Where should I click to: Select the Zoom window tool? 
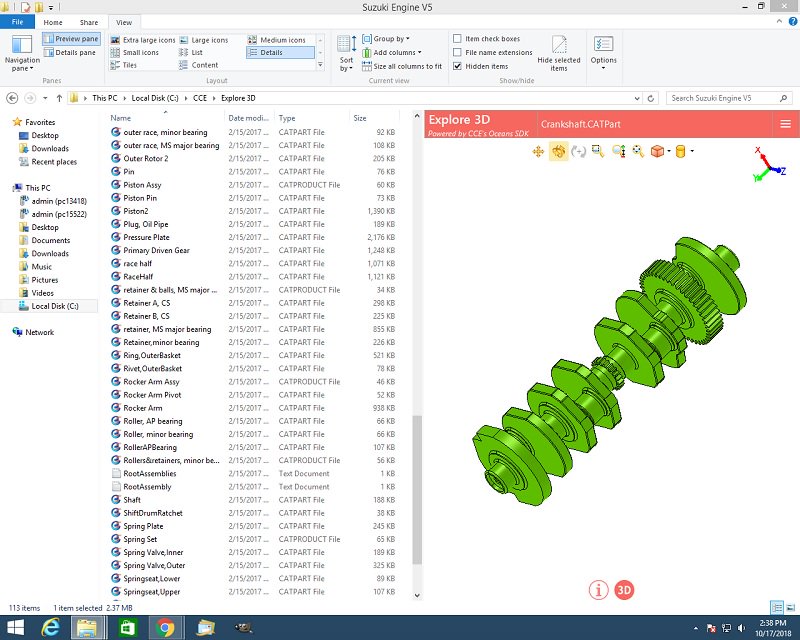[x=597, y=152]
